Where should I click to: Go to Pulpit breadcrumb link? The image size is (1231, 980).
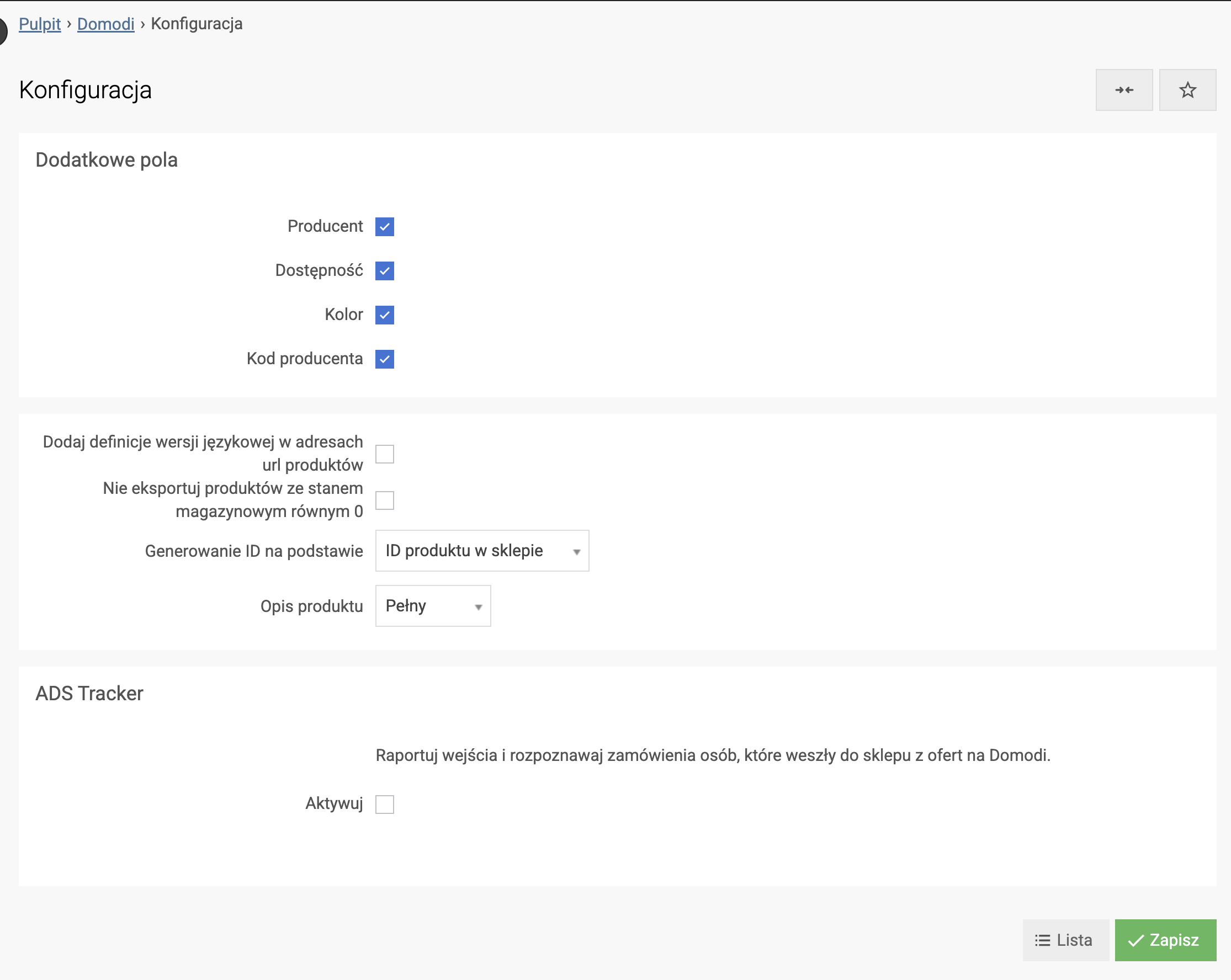[39, 24]
